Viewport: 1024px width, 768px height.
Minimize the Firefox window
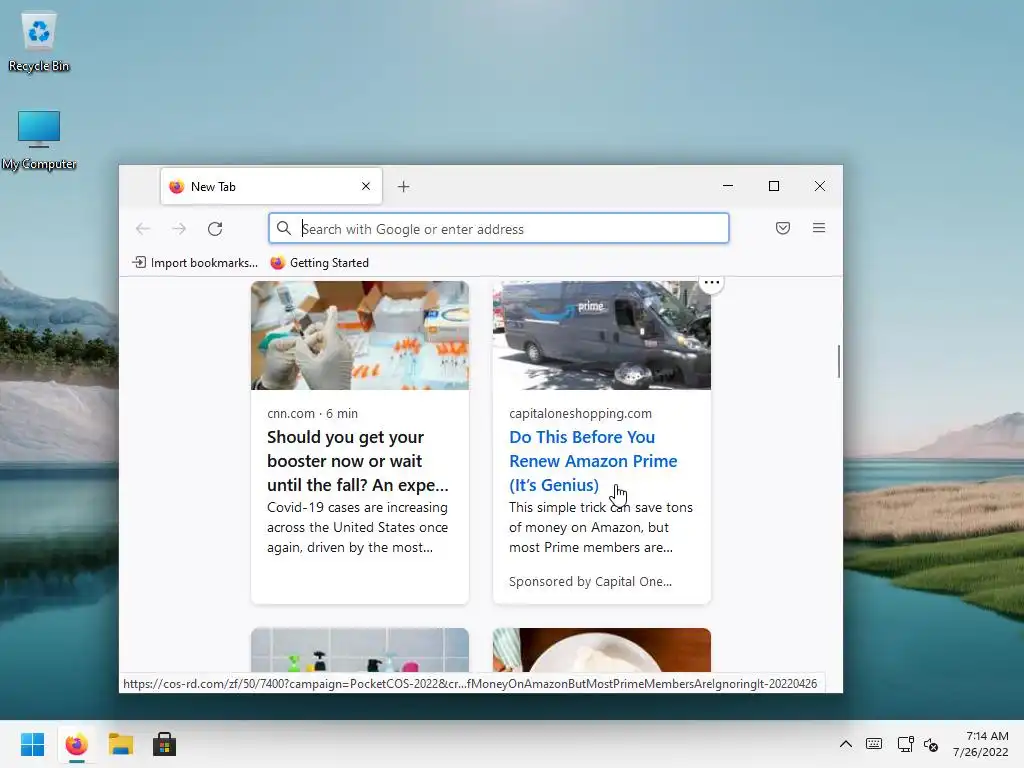coord(728,186)
